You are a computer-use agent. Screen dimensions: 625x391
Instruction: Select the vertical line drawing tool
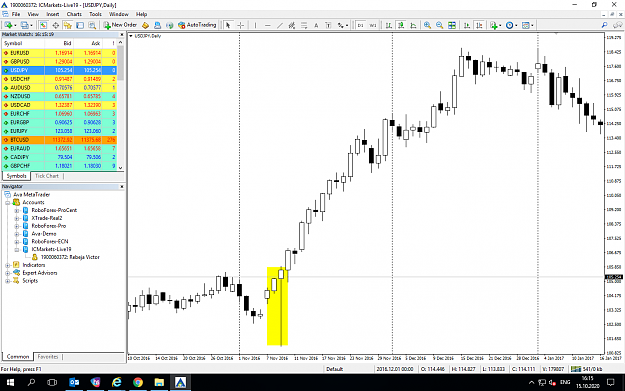tap(255, 25)
